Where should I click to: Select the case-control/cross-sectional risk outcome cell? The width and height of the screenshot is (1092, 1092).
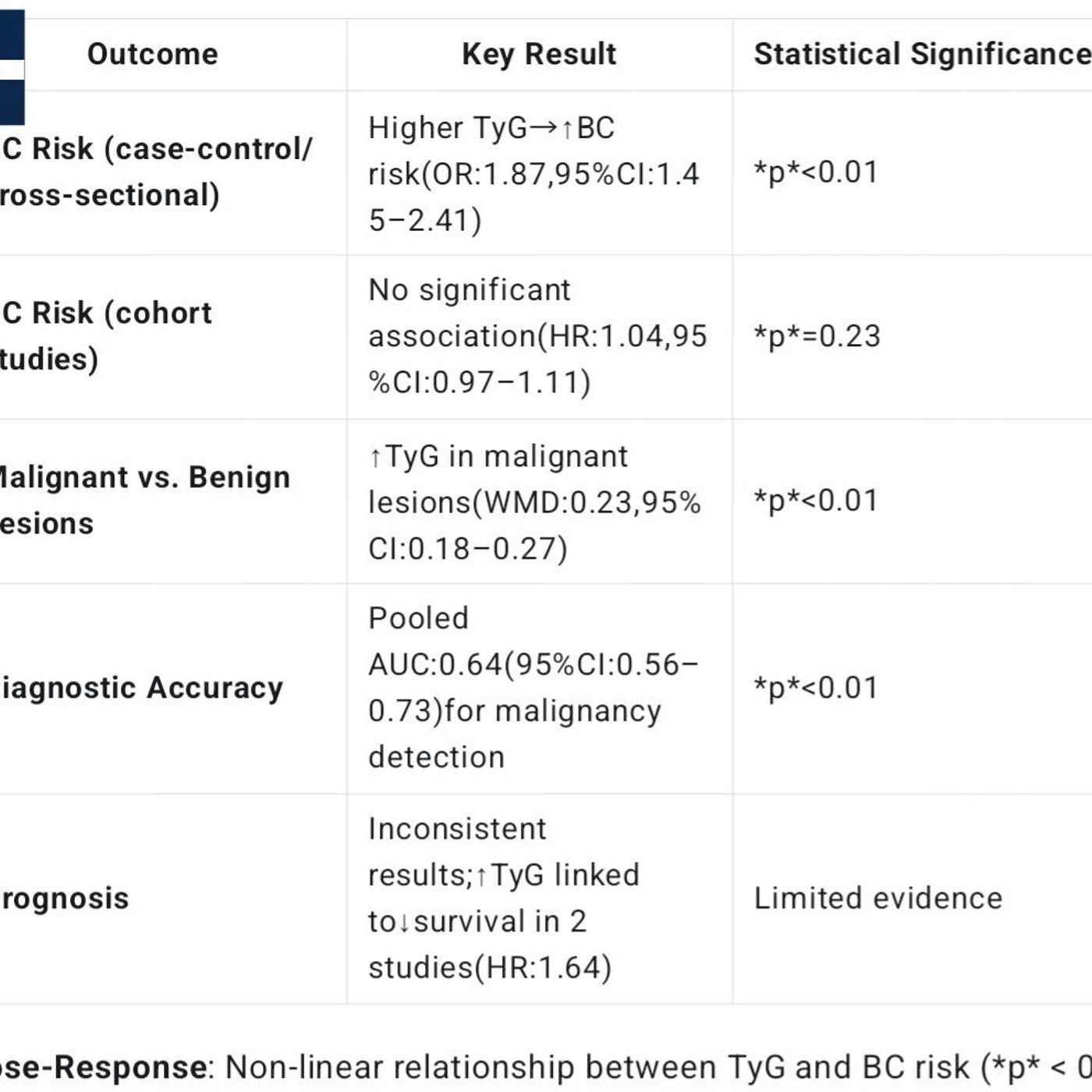[156, 172]
